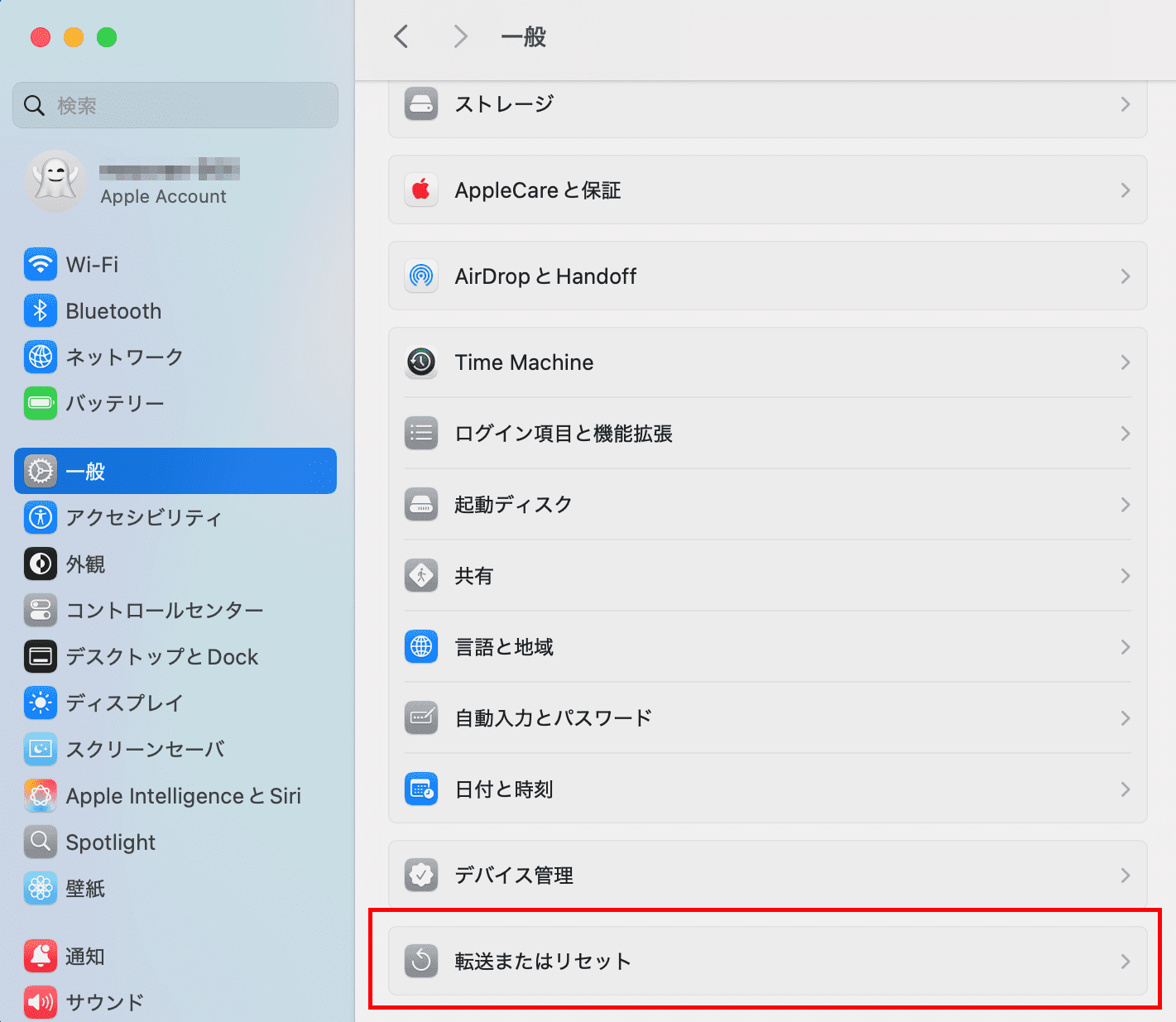Click the サウンド speaker icon
This screenshot has width=1176, height=1022.
coord(41,1002)
